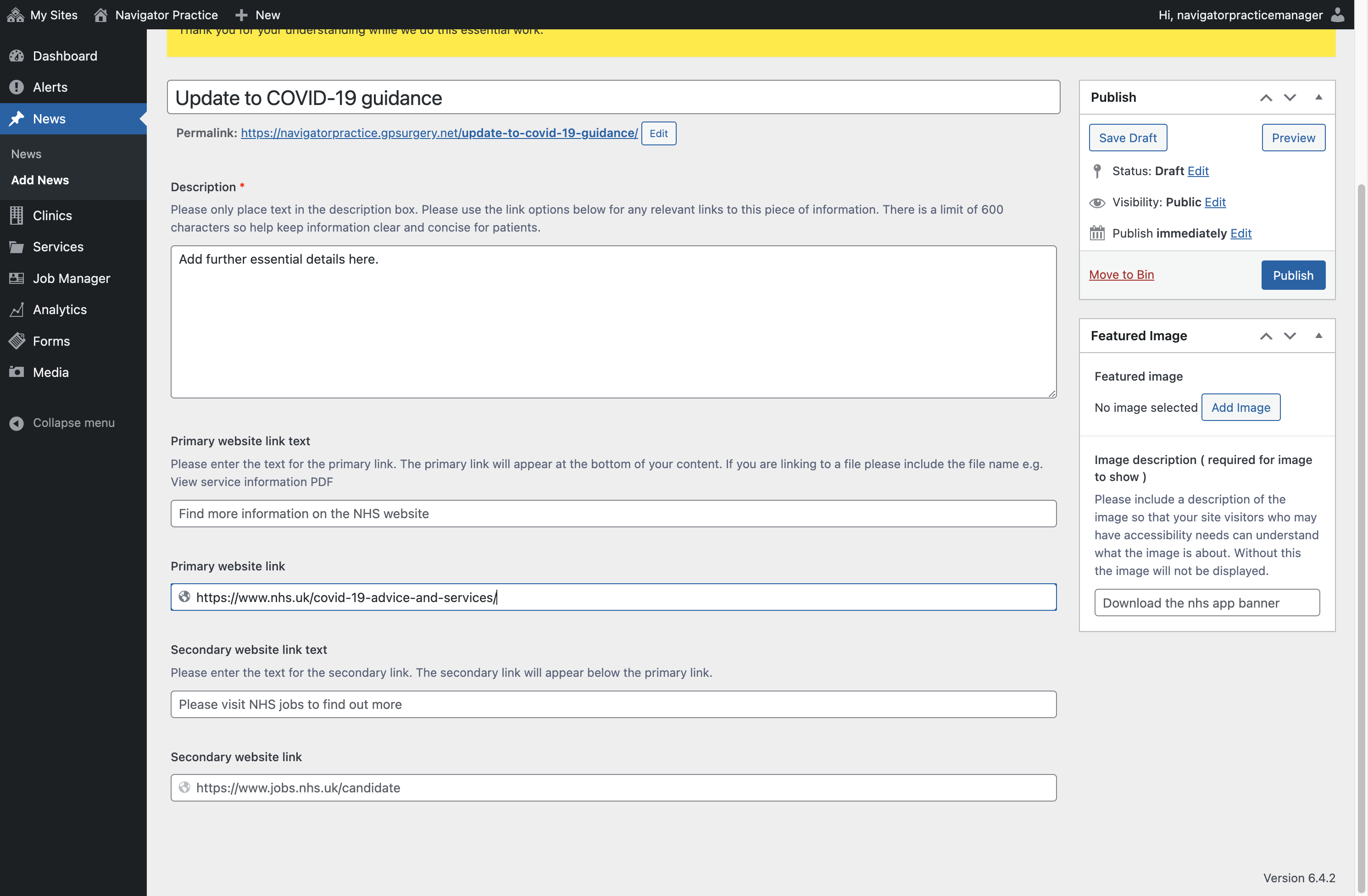The image size is (1368, 896).
Task: Click the Clinics building icon
Action: 17,216
